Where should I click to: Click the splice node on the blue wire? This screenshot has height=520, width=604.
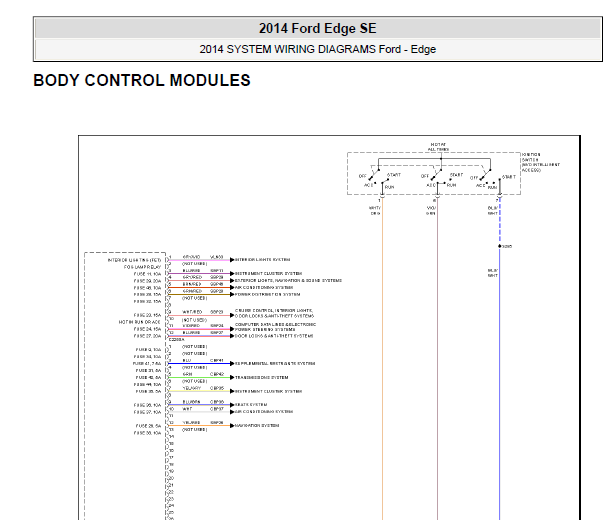(x=500, y=246)
